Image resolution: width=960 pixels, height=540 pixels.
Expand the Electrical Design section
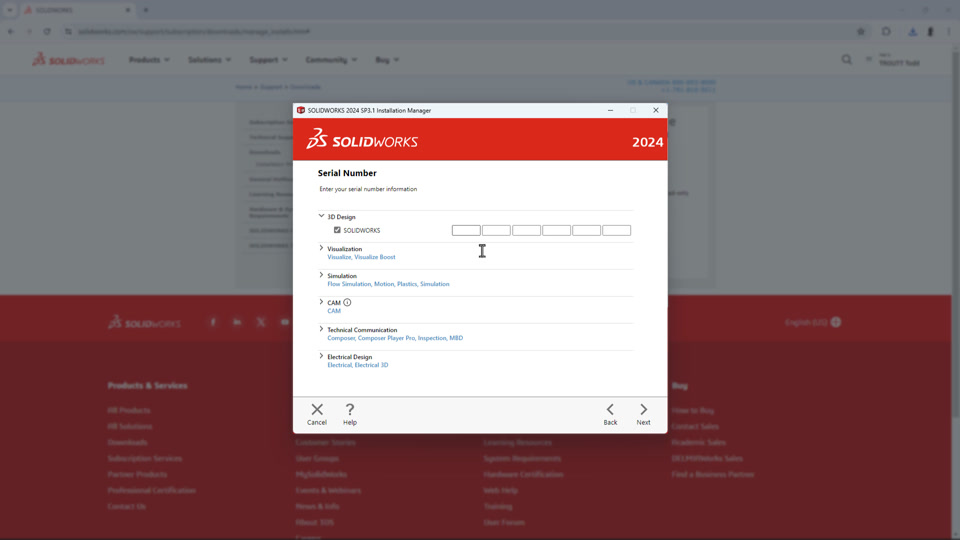click(321, 356)
